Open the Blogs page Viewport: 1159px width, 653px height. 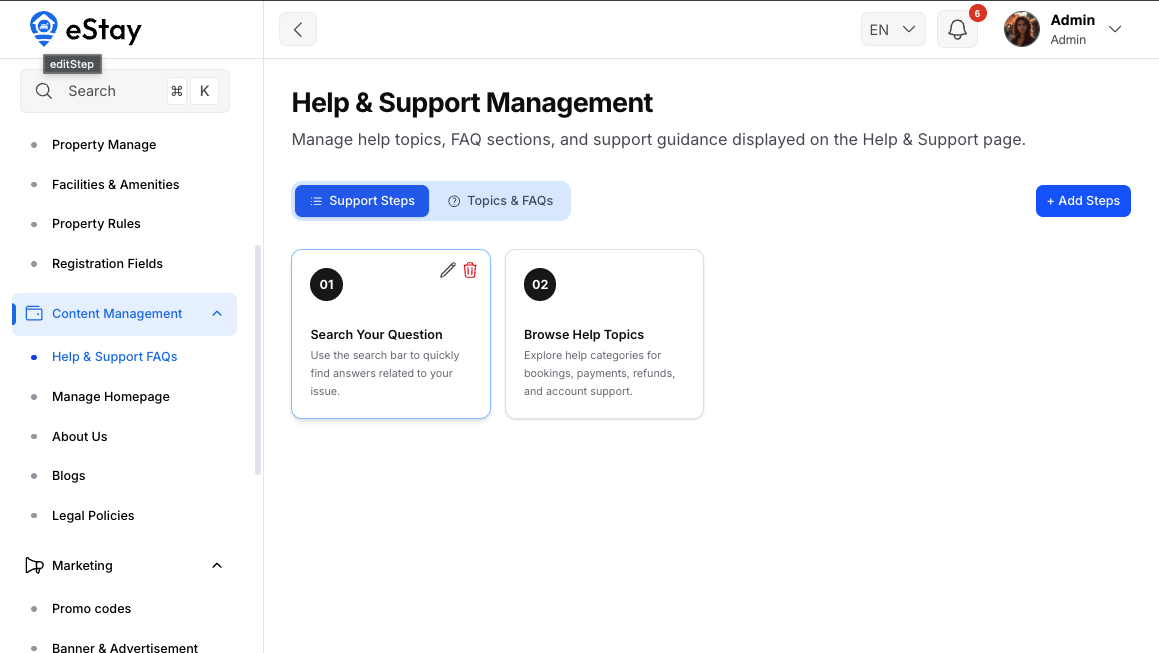pos(69,476)
